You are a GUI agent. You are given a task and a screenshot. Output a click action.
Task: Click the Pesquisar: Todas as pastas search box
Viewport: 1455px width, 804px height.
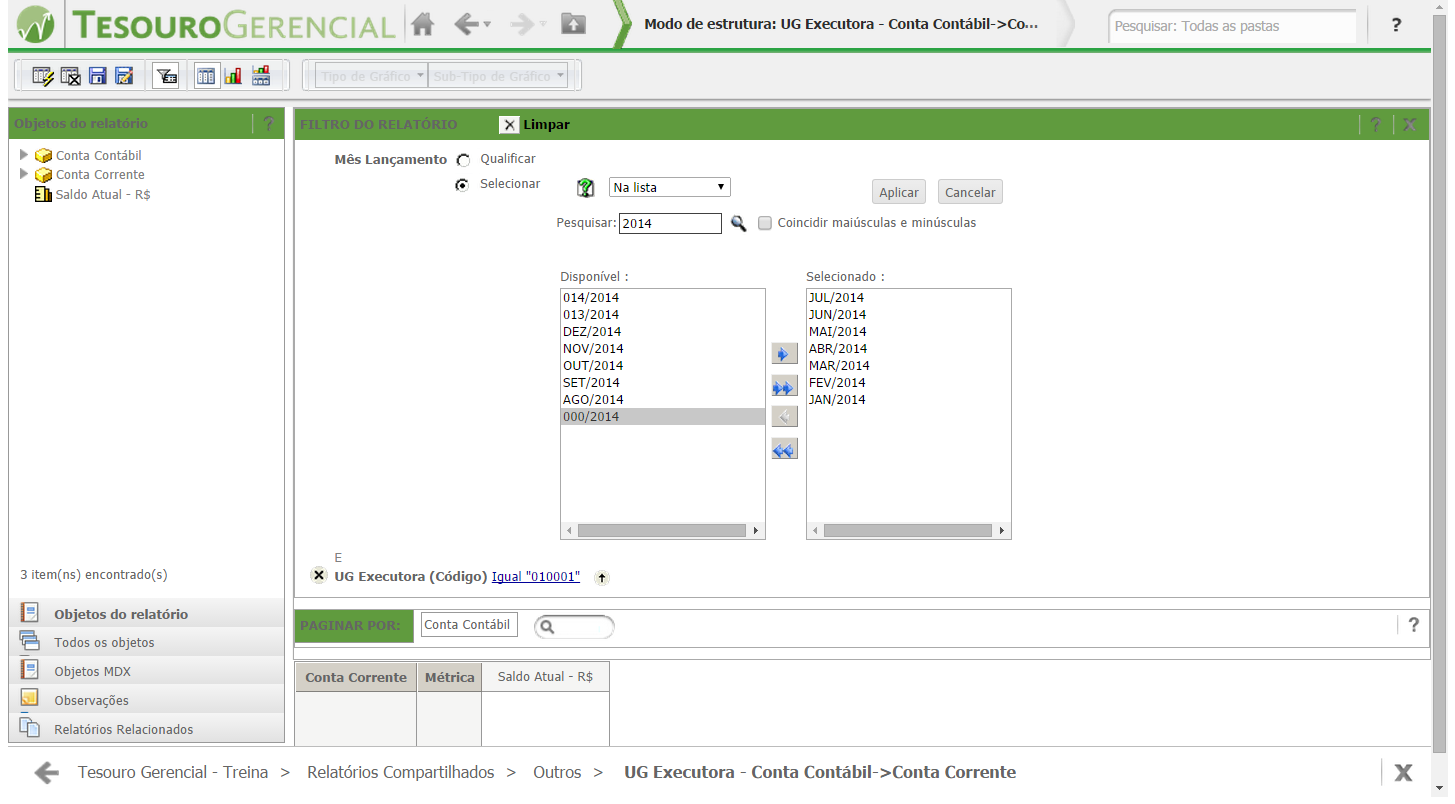point(1232,26)
